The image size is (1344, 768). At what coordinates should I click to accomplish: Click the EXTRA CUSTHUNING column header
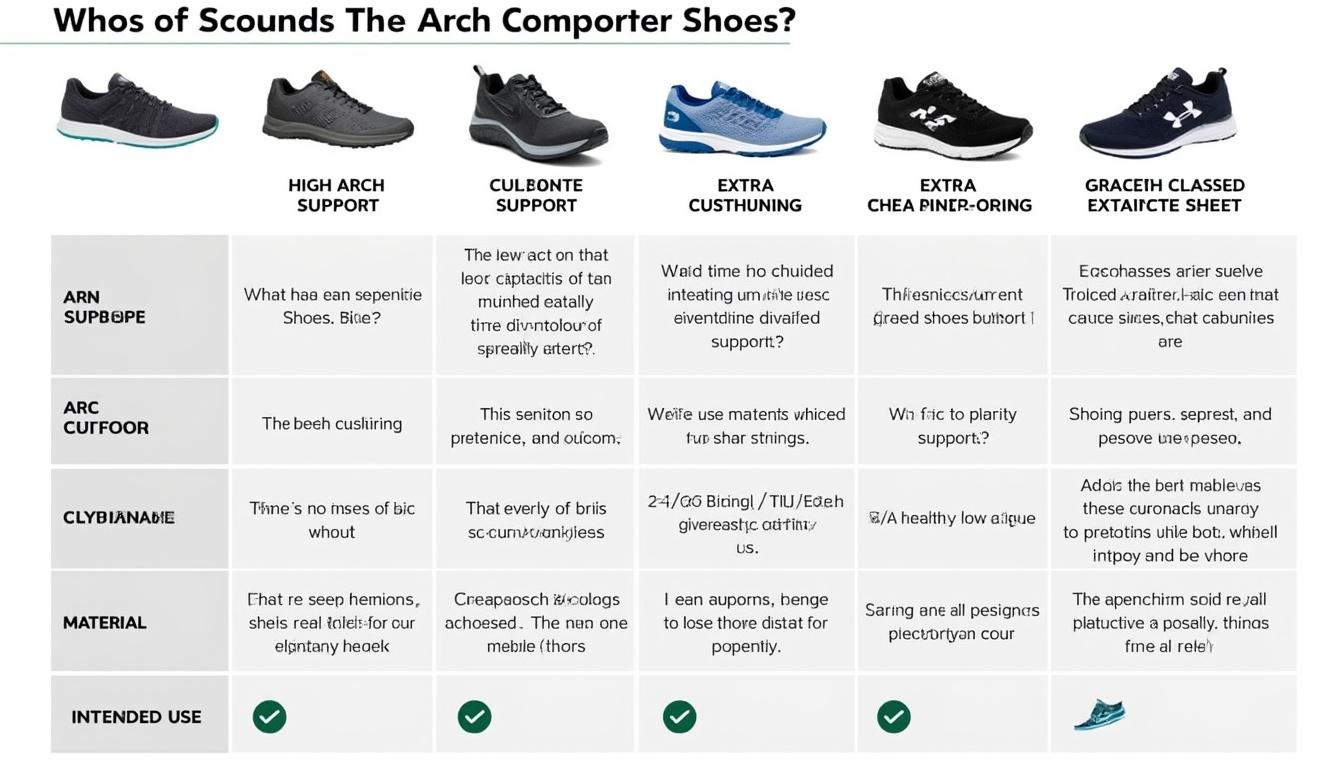(745, 195)
